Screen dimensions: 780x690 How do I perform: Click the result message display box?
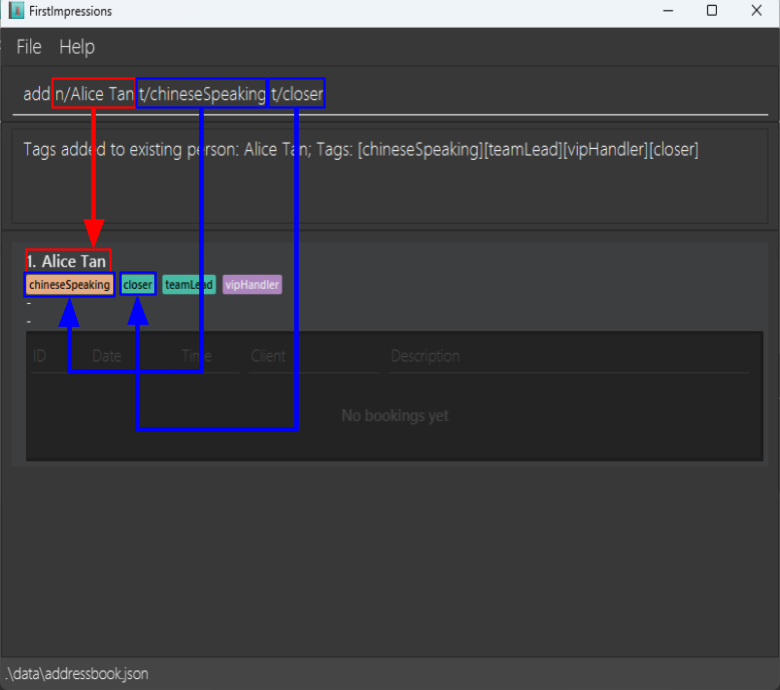tap(390, 176)
